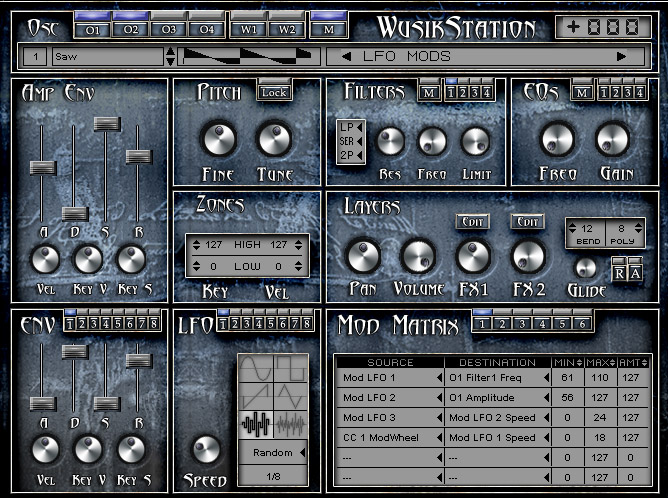
Task: Select LFO number 3 tab
Action: 247,321
